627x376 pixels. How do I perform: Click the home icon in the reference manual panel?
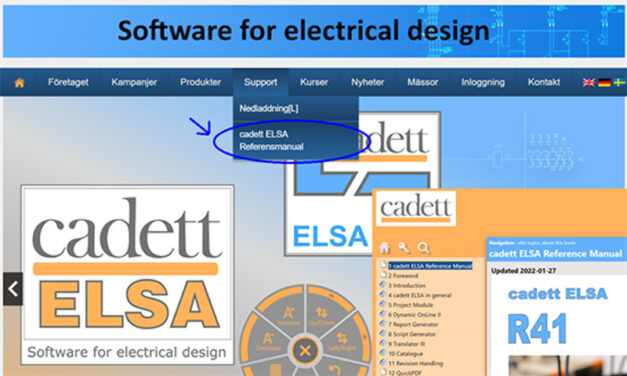(x=385, y=248)
